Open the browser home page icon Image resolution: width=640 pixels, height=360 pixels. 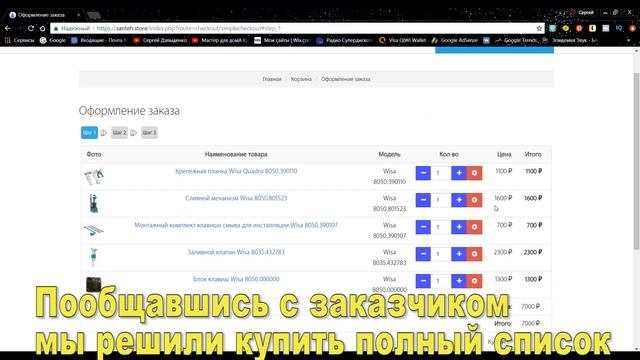click(42, 28)
